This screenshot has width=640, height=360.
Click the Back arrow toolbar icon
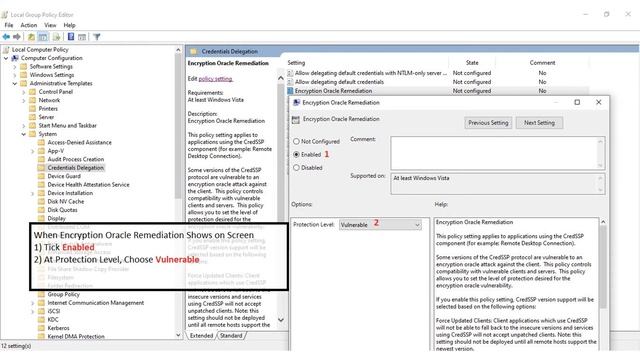point(6,37)
